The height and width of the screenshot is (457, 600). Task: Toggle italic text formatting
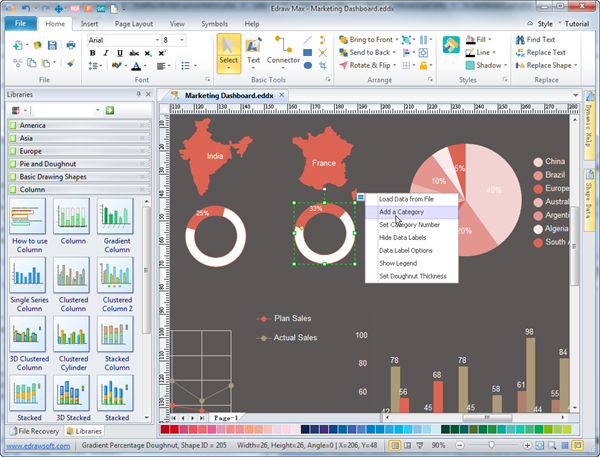106,53
